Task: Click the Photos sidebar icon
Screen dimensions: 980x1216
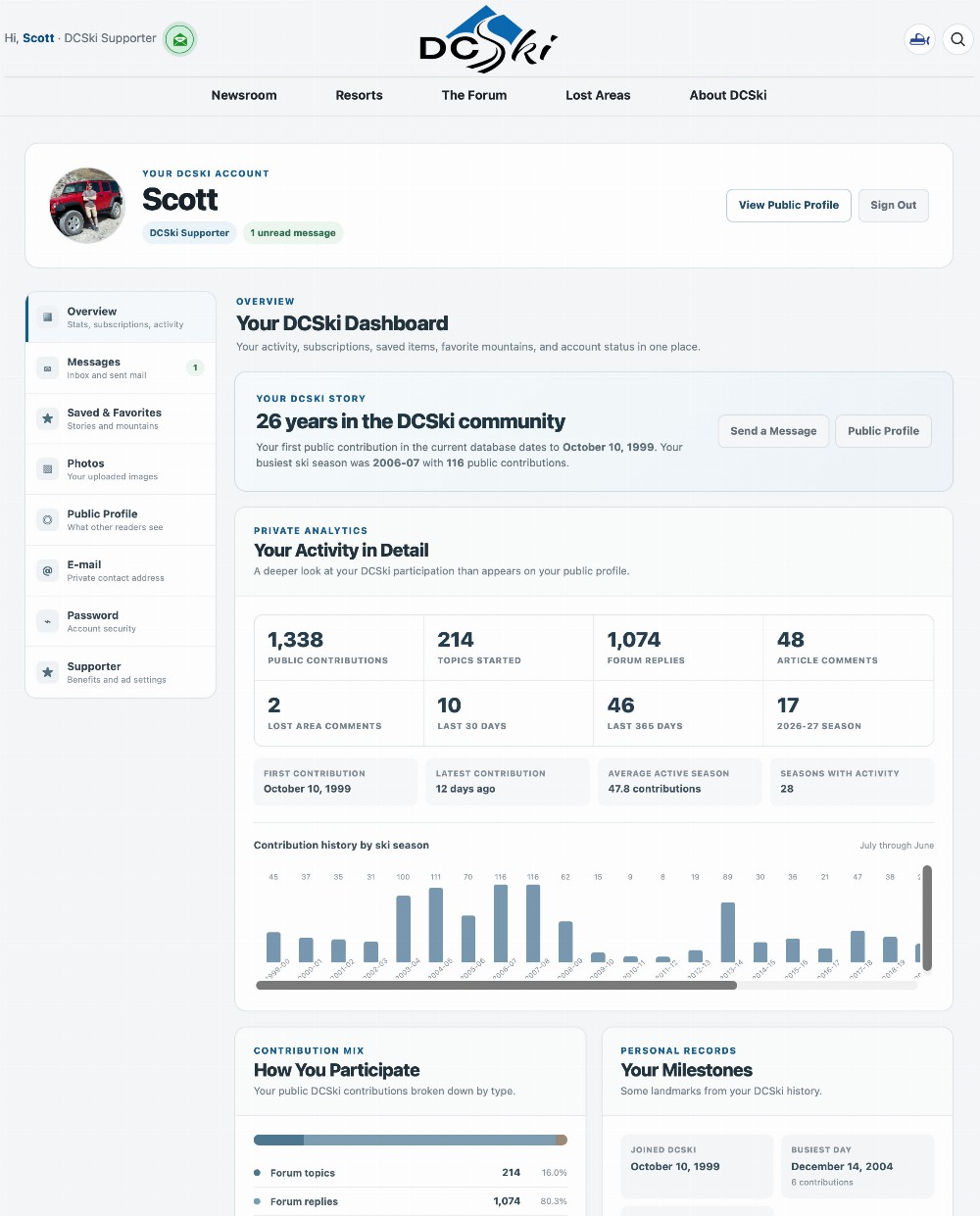Action: (x=47, y=469)
